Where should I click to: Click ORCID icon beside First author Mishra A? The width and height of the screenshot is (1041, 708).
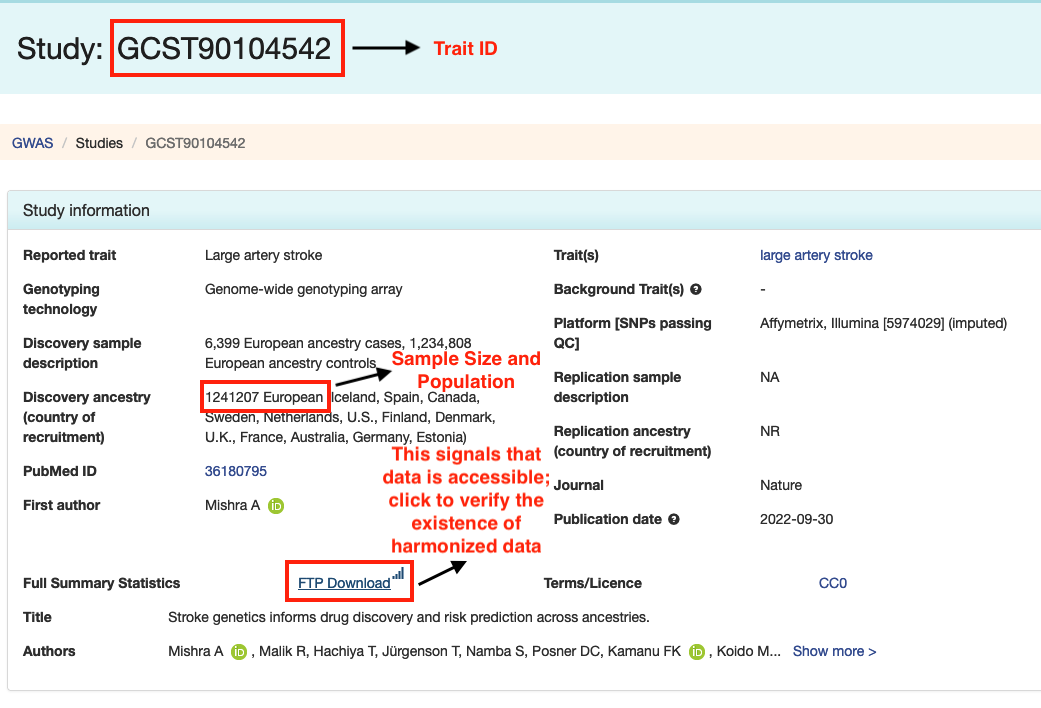click(276, 506)
